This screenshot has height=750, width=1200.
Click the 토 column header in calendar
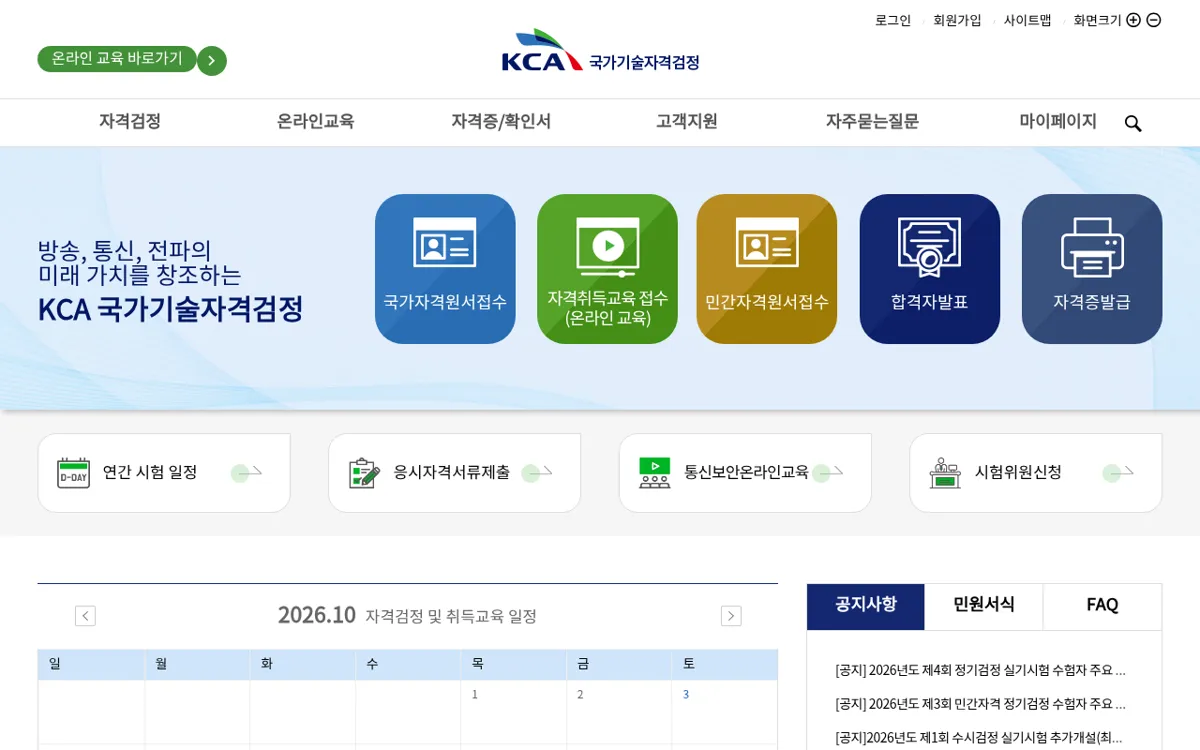click(x=725, y=664)
